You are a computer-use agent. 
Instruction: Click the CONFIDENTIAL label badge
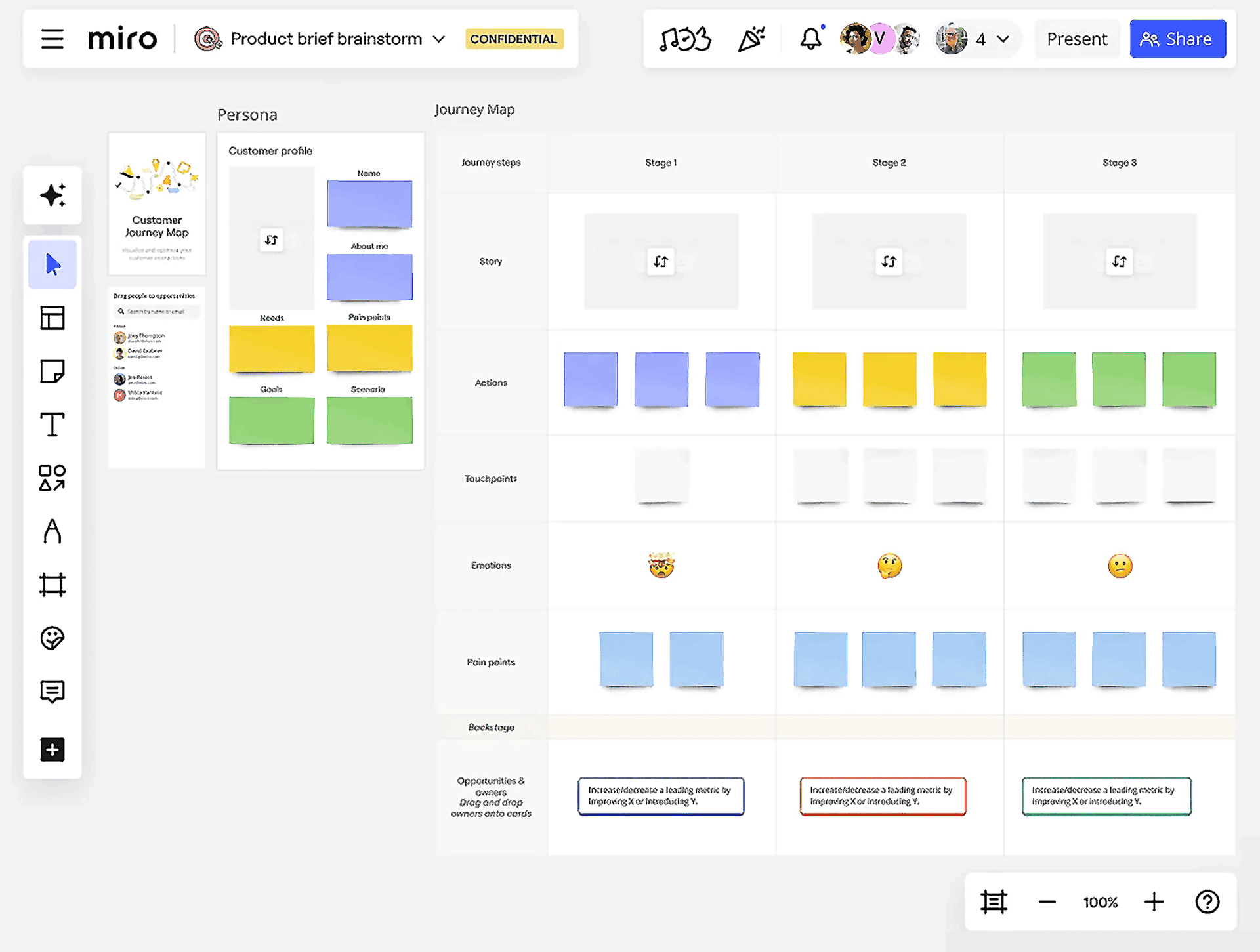coord(514,39)
